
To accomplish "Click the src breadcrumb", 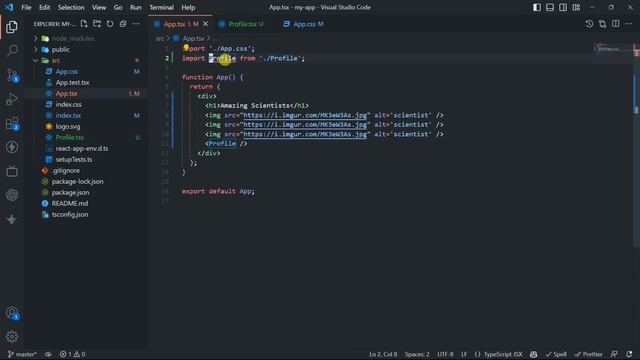I will [160, 38].
